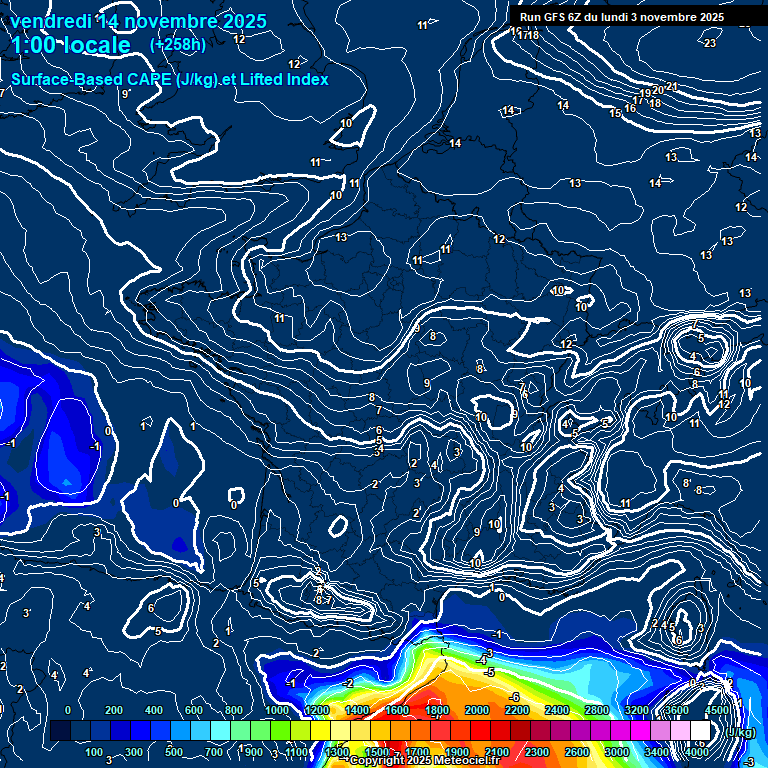The image size is (768, 768).
Task: Click the '2300' legend label below the scale
Action: (x=537, y=752)
